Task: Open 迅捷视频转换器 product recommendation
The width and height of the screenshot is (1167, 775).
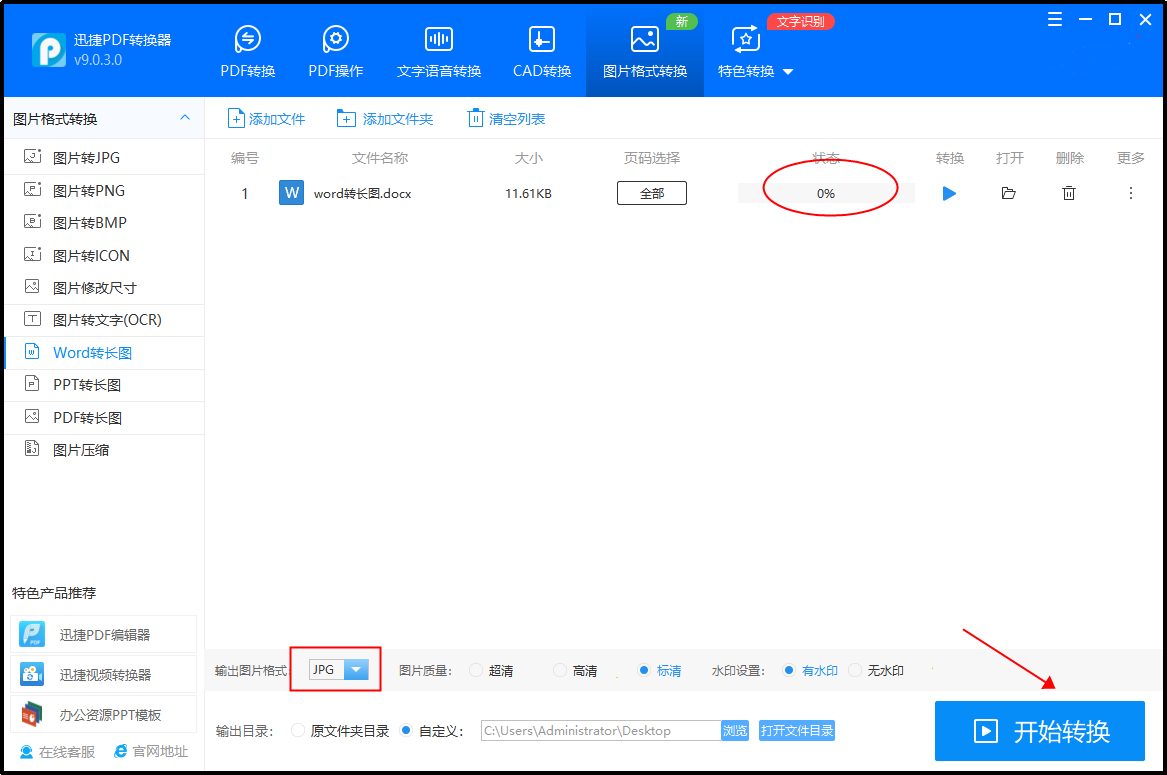Action: point(103,674)
